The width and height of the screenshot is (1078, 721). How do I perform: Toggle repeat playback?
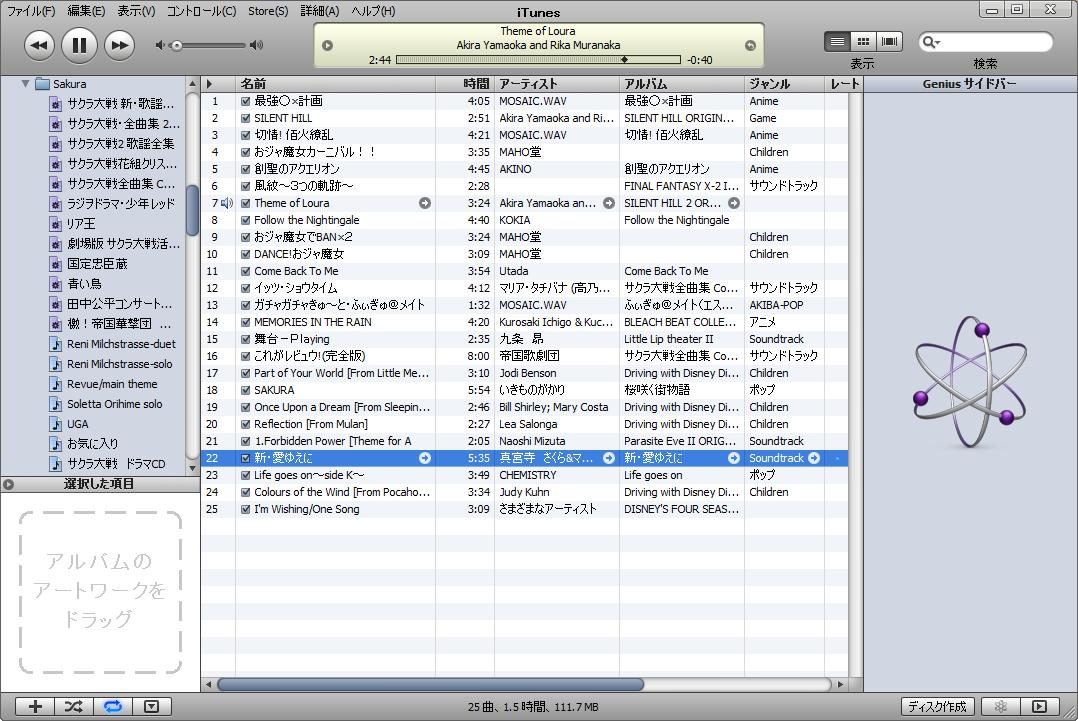click(x=113, y=707)
